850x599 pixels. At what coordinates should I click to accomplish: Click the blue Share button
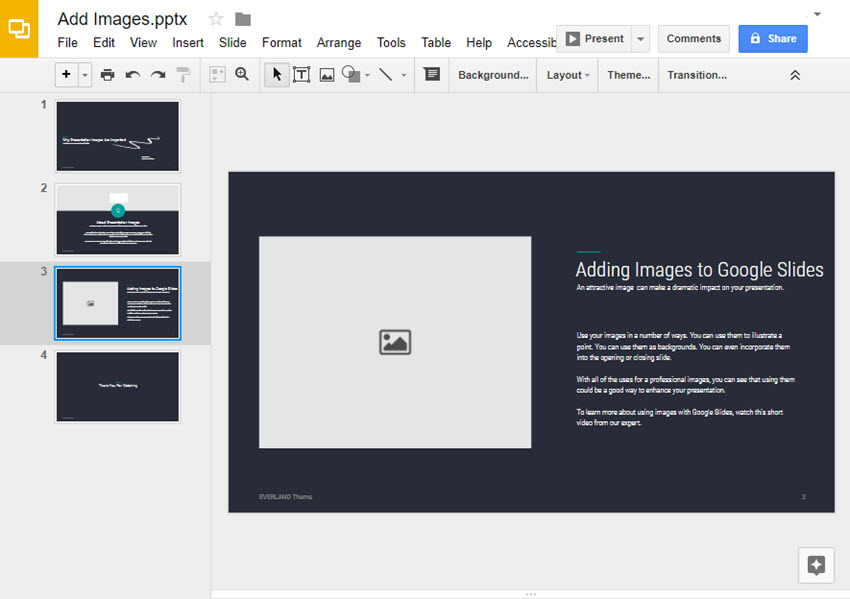[x=773, y=39]
